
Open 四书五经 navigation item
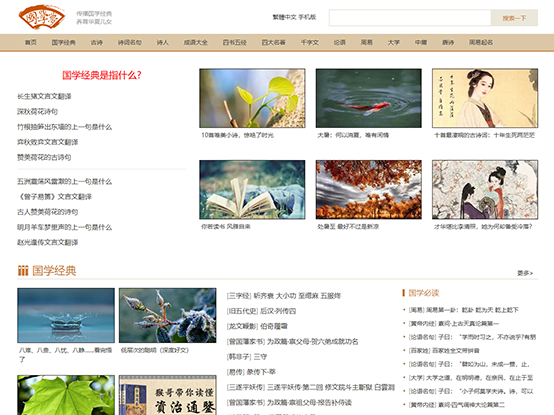[x=235, y=42]
